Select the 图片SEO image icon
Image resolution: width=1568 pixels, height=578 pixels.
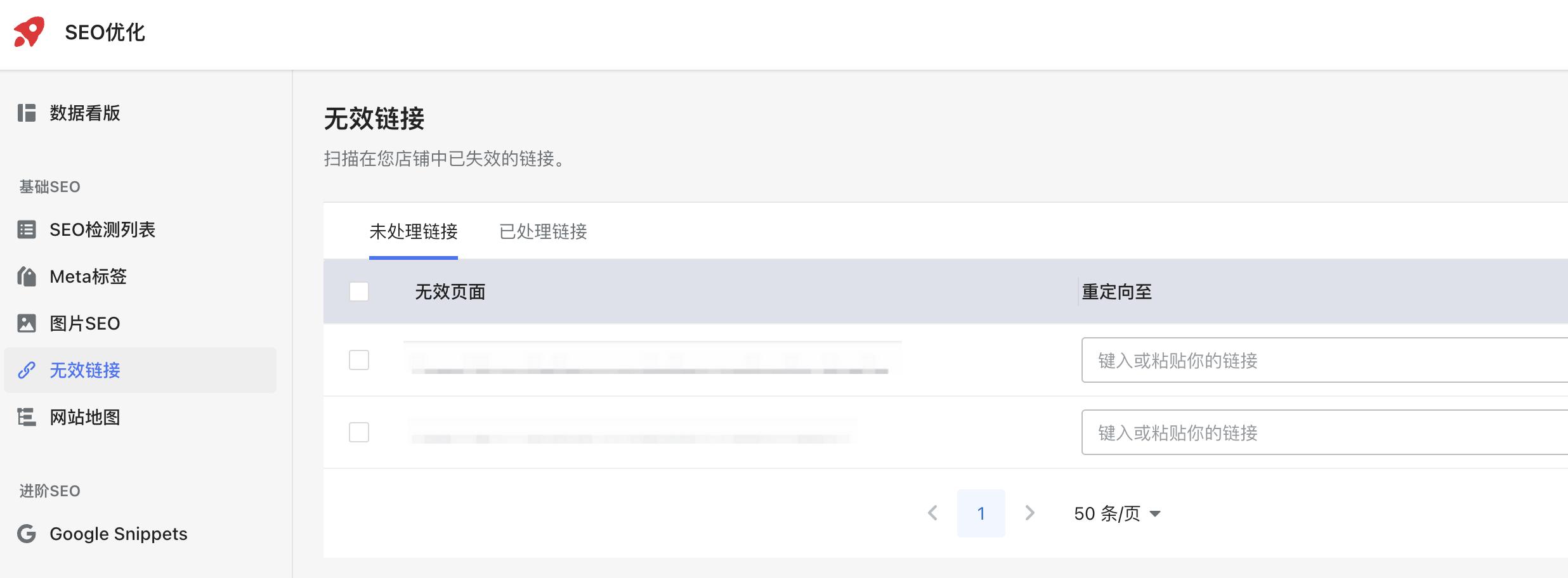pos(27,323)
